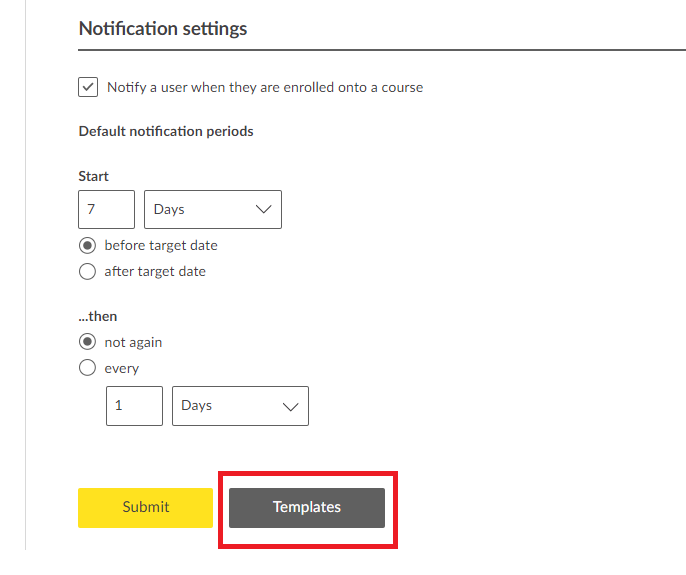The height and width of the screenshot is (575, 686).
Task: Click the Start number field containing 7
Action: [106, 210]
